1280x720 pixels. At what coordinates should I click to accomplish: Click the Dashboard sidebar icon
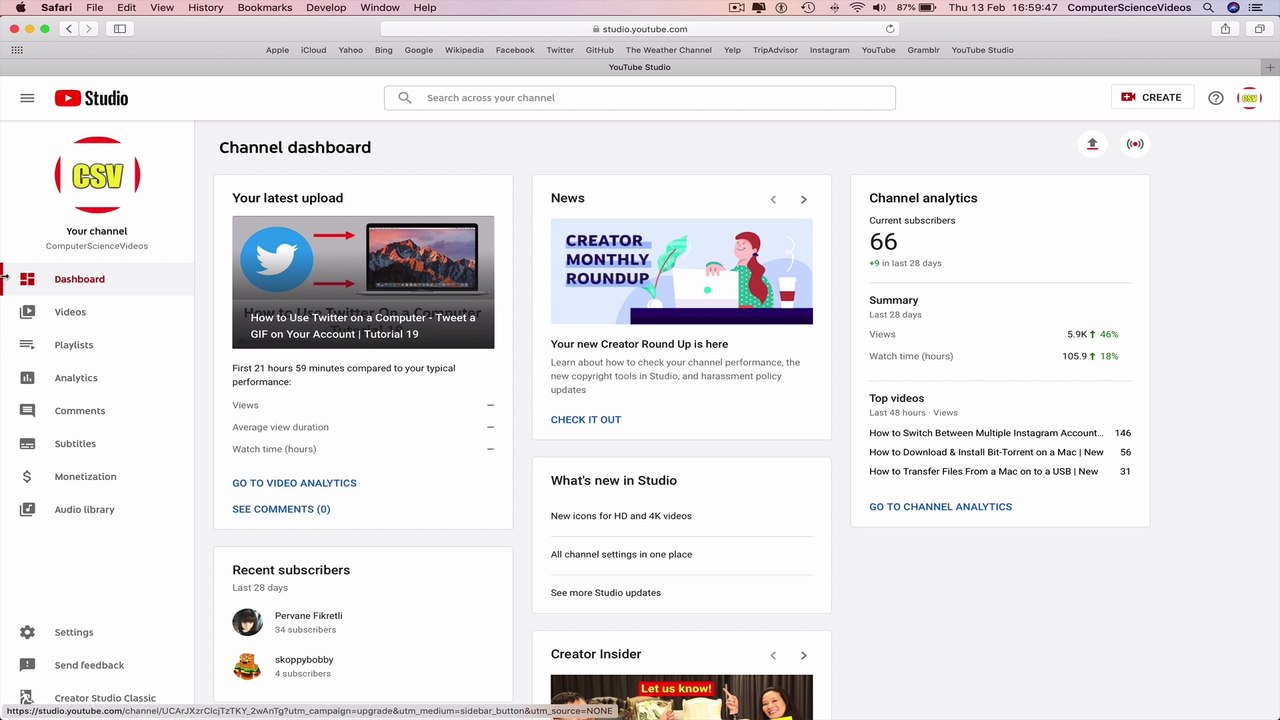tap(27, 279)
